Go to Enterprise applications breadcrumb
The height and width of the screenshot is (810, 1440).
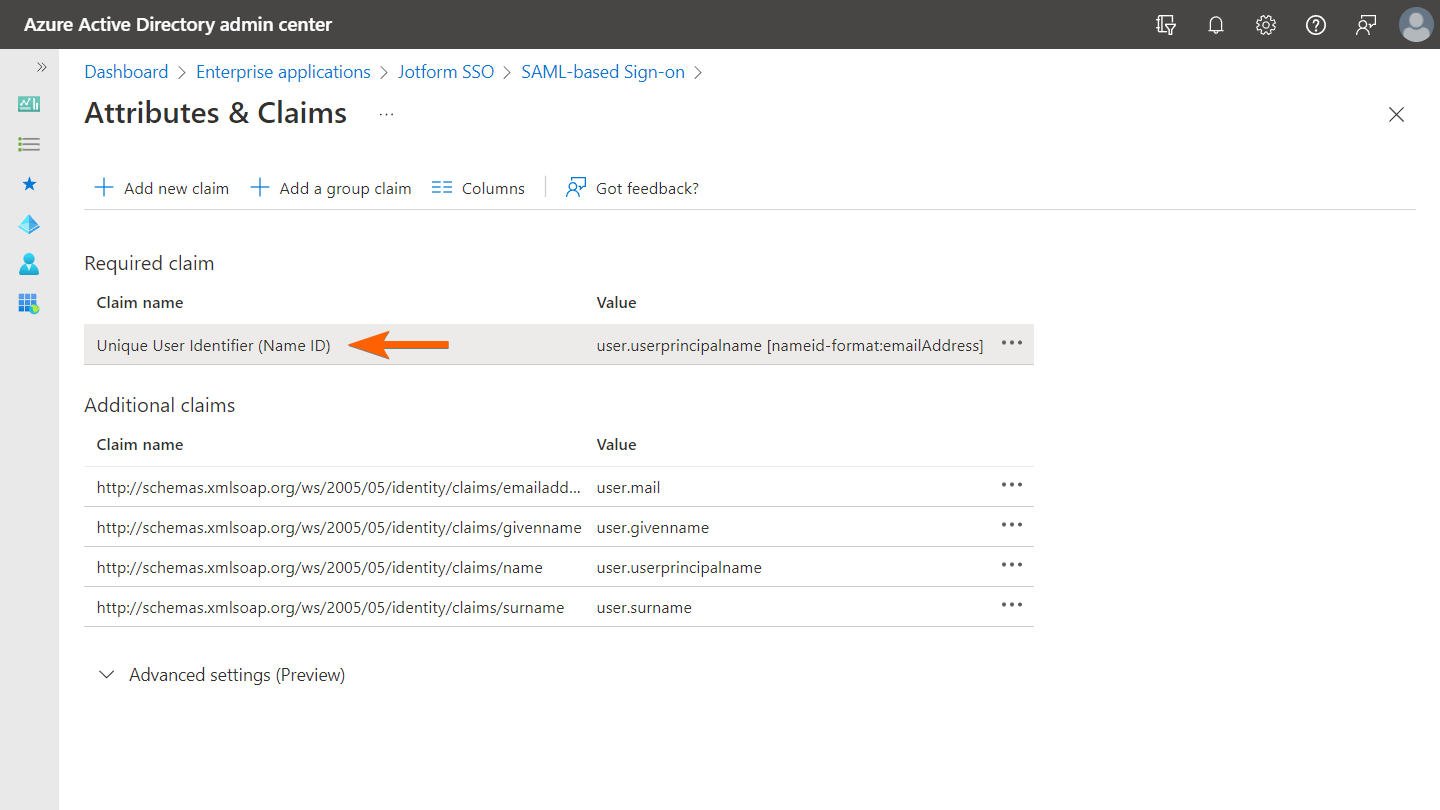[x=283, y=72]
